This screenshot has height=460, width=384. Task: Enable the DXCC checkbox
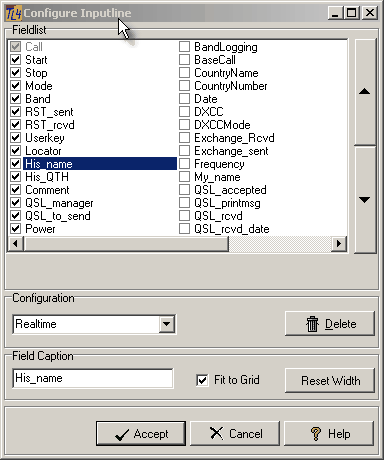(x=184, y=112)
